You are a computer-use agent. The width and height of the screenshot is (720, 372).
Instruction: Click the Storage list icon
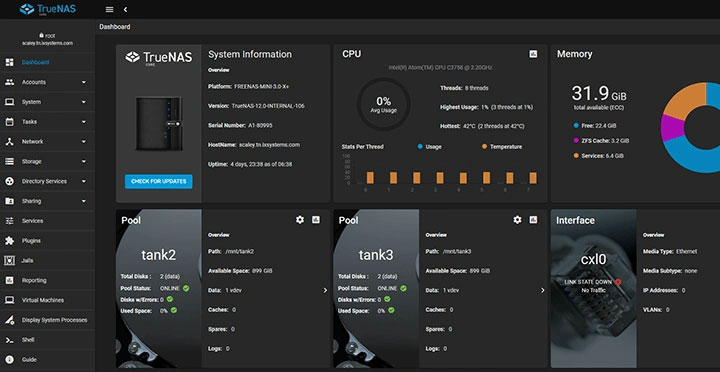[x=9, y=161]
